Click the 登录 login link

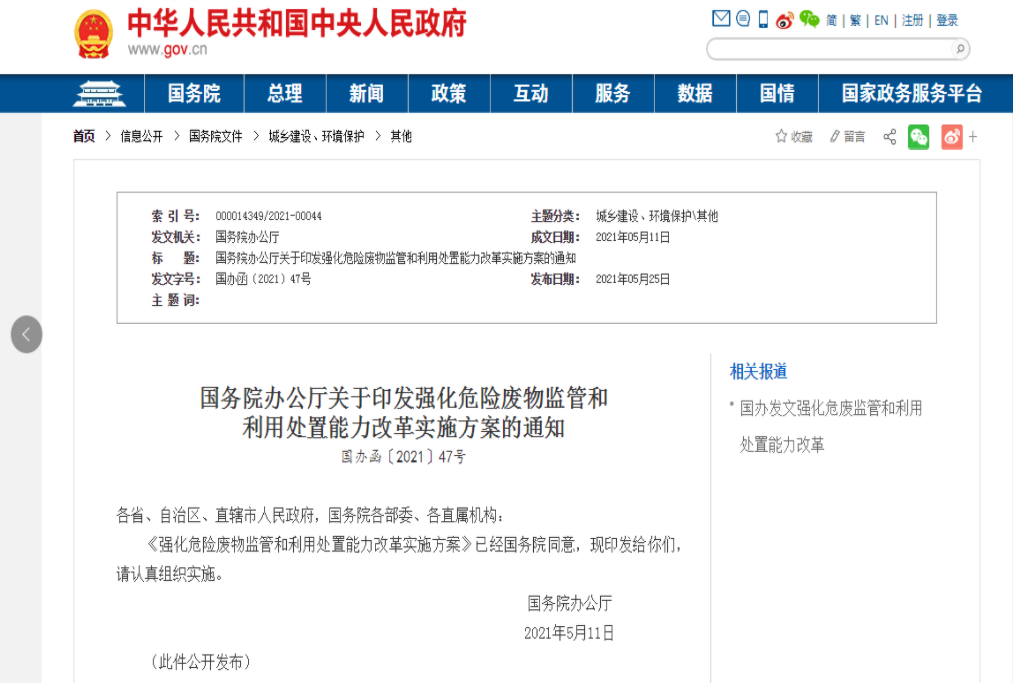pyautogui.click(x=947, y=20)
